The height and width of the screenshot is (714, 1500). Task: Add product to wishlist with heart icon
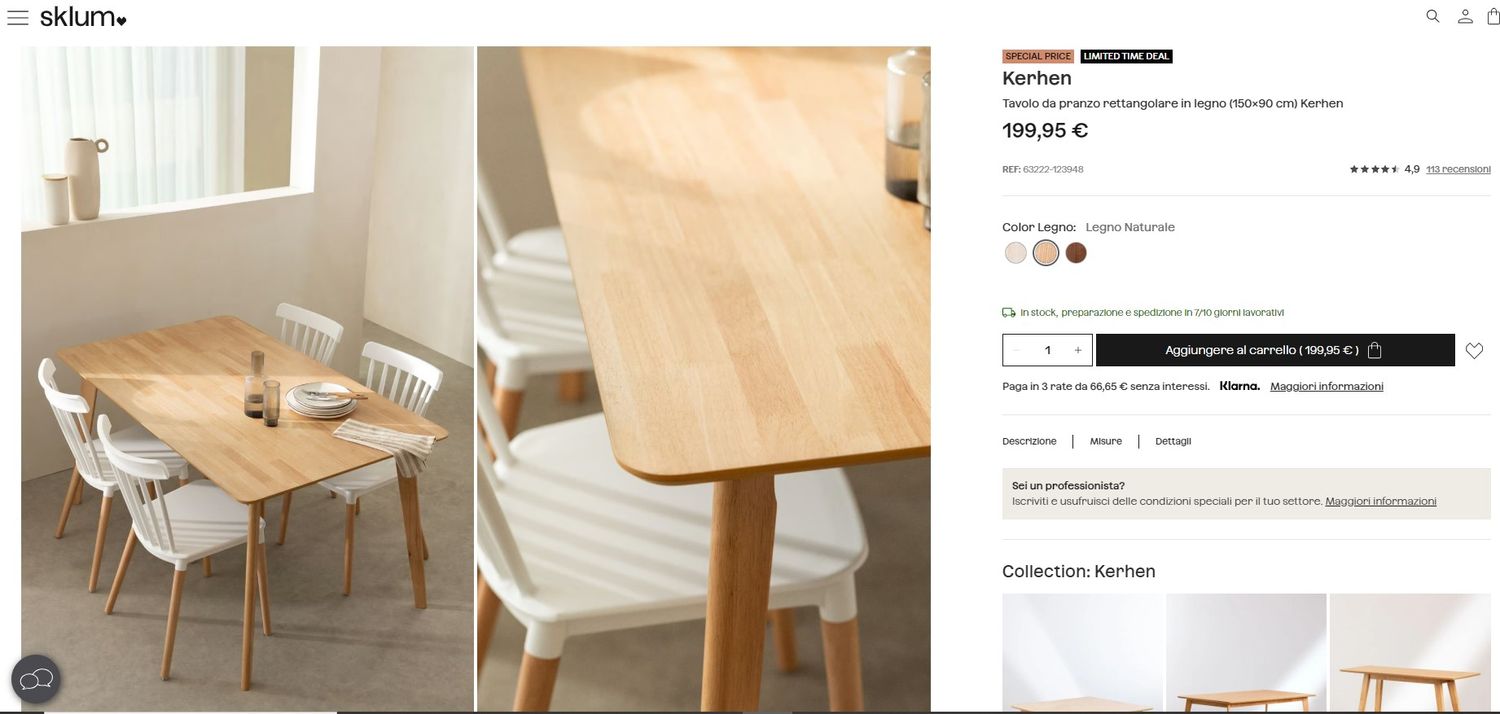pyautogui.click(x=1474, y=351)
